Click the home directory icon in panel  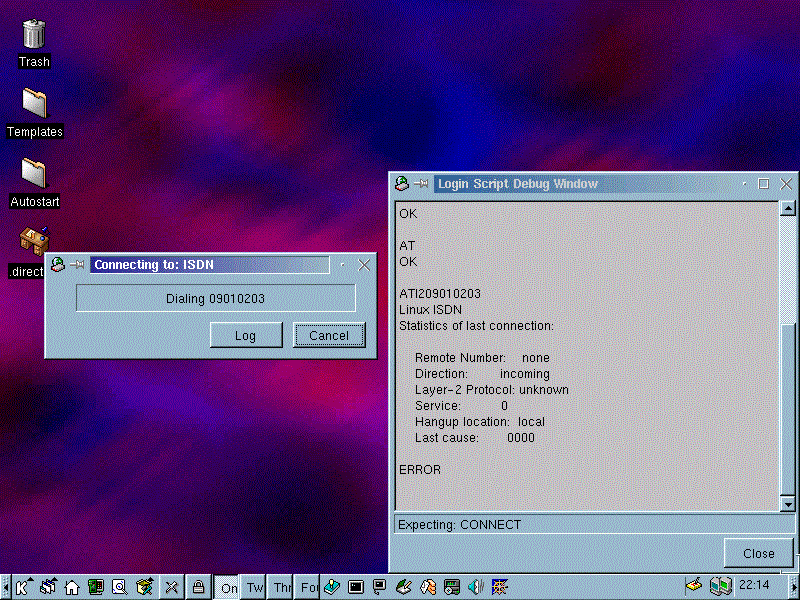[x=72, y=587]
